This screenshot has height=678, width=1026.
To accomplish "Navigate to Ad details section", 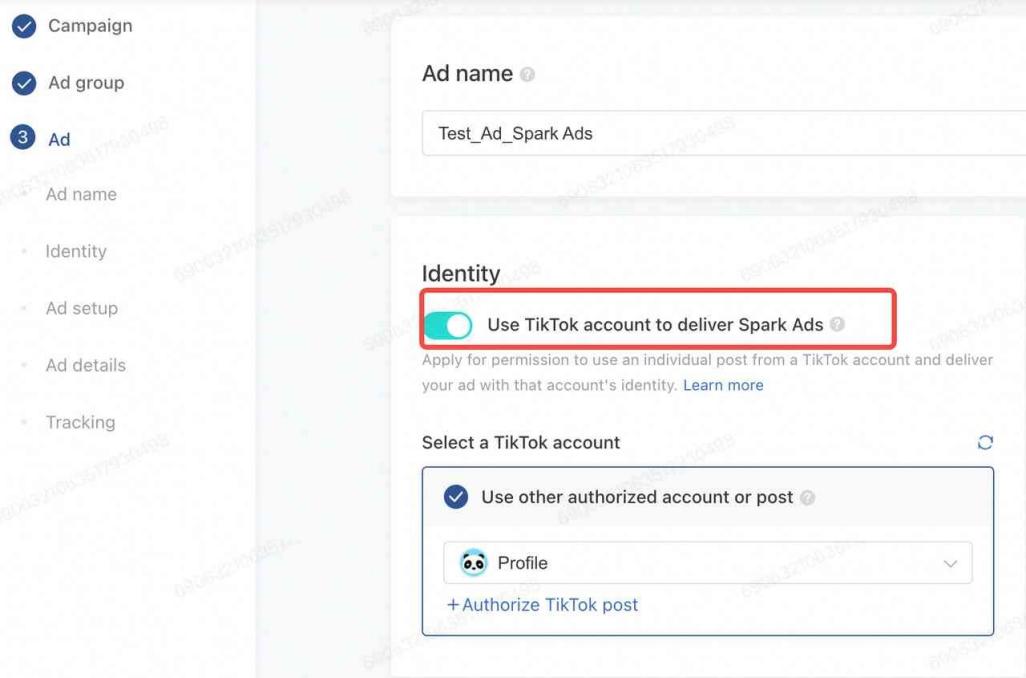I will tap(86, 365).
